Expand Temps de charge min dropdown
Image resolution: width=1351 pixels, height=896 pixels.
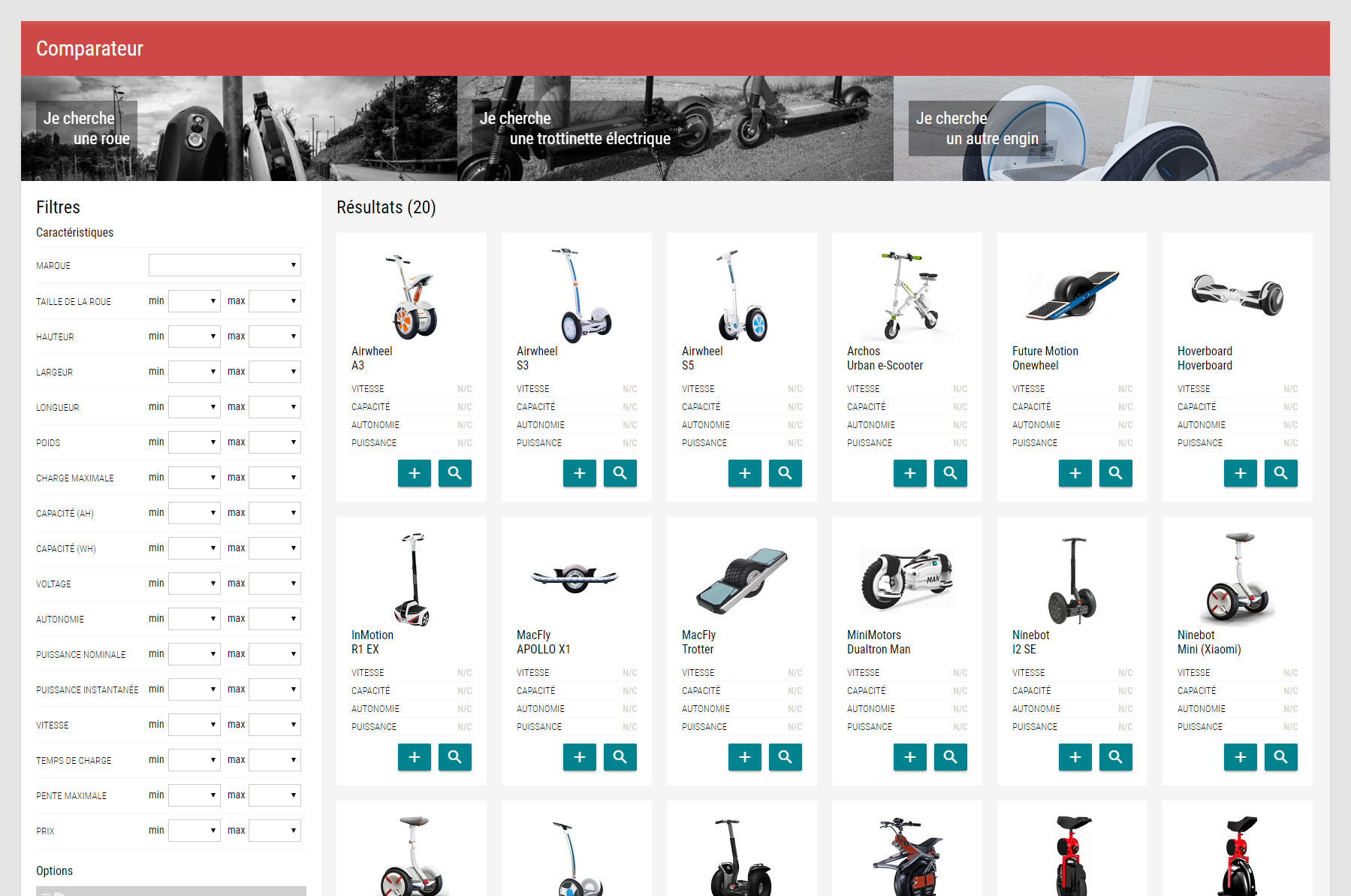pos(195,760)
